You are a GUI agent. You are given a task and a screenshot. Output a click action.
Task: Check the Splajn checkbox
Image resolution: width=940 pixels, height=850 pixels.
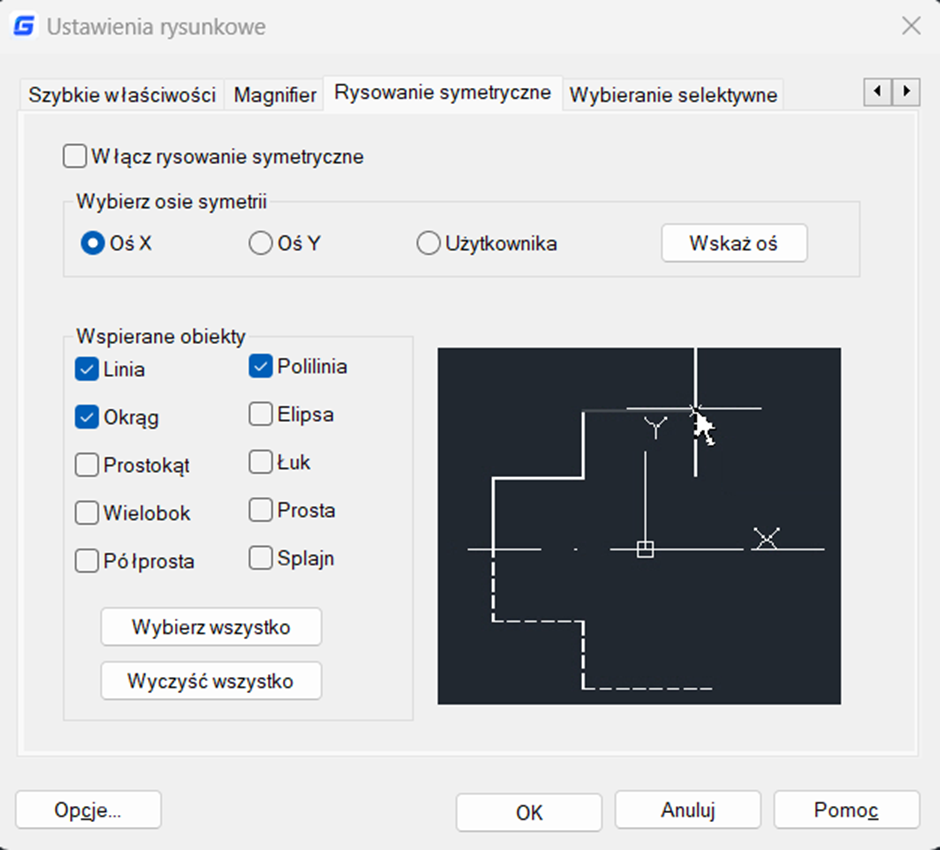pyautogui.click(x=261, y=558)
